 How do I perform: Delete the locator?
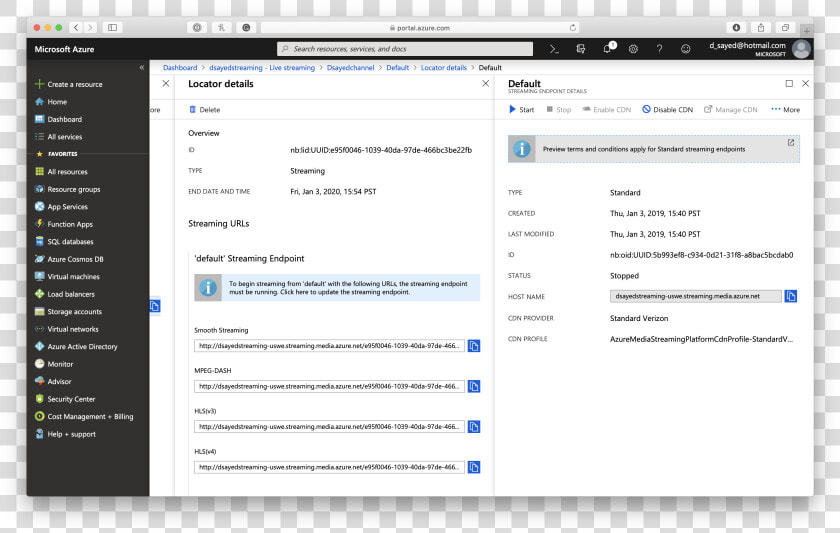[205, 109]
